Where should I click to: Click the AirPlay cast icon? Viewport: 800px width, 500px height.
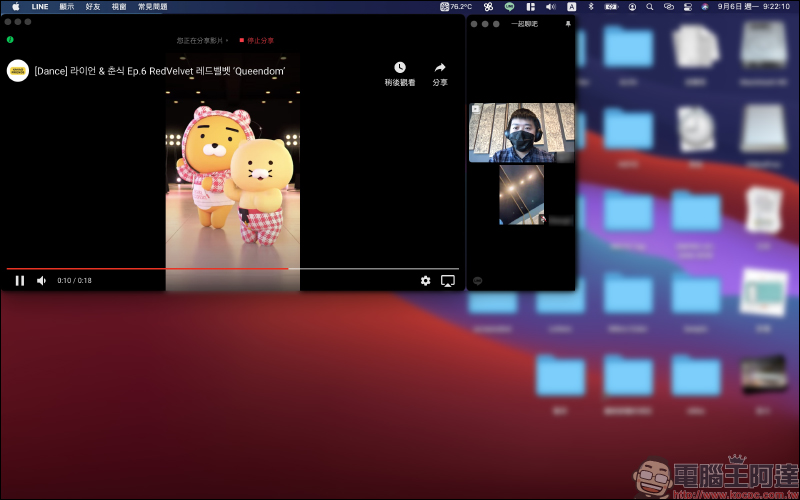[x=448, y=281]
